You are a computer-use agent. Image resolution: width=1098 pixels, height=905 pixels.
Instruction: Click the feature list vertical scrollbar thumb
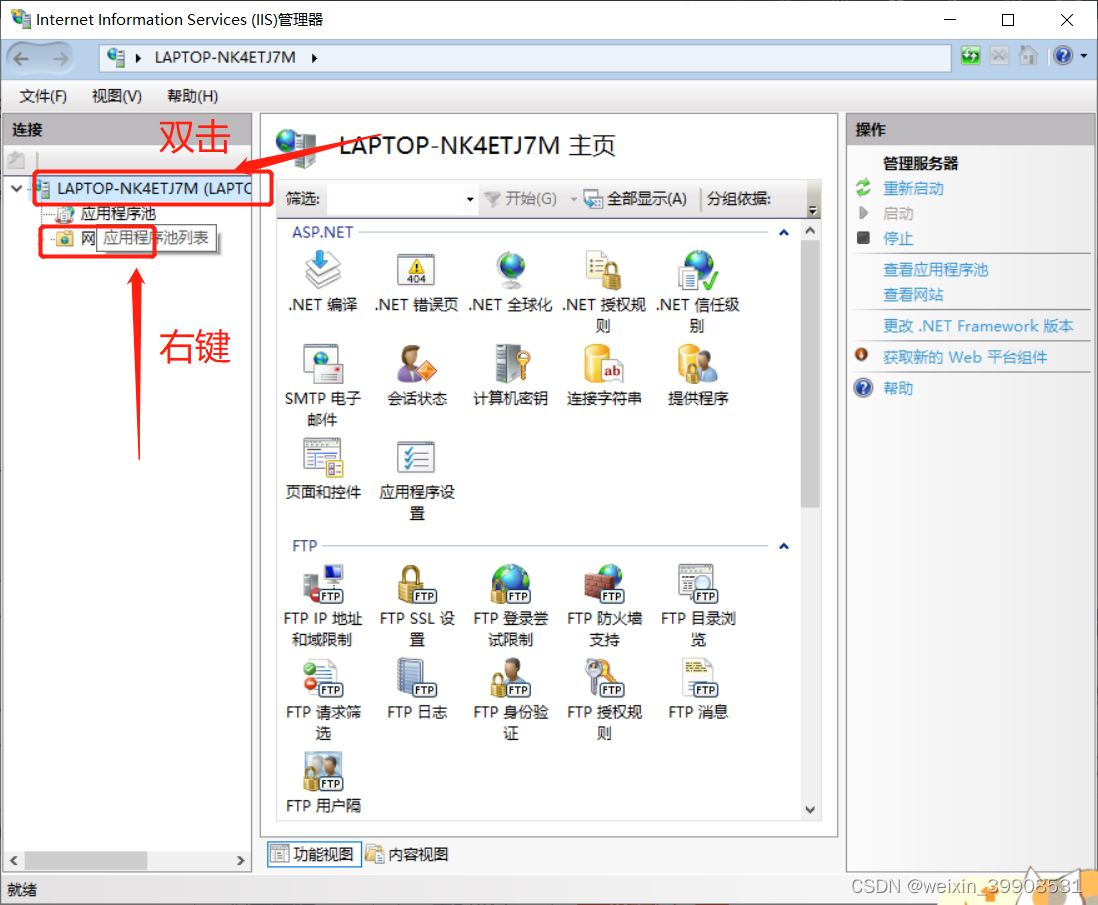tap(810, 373)
